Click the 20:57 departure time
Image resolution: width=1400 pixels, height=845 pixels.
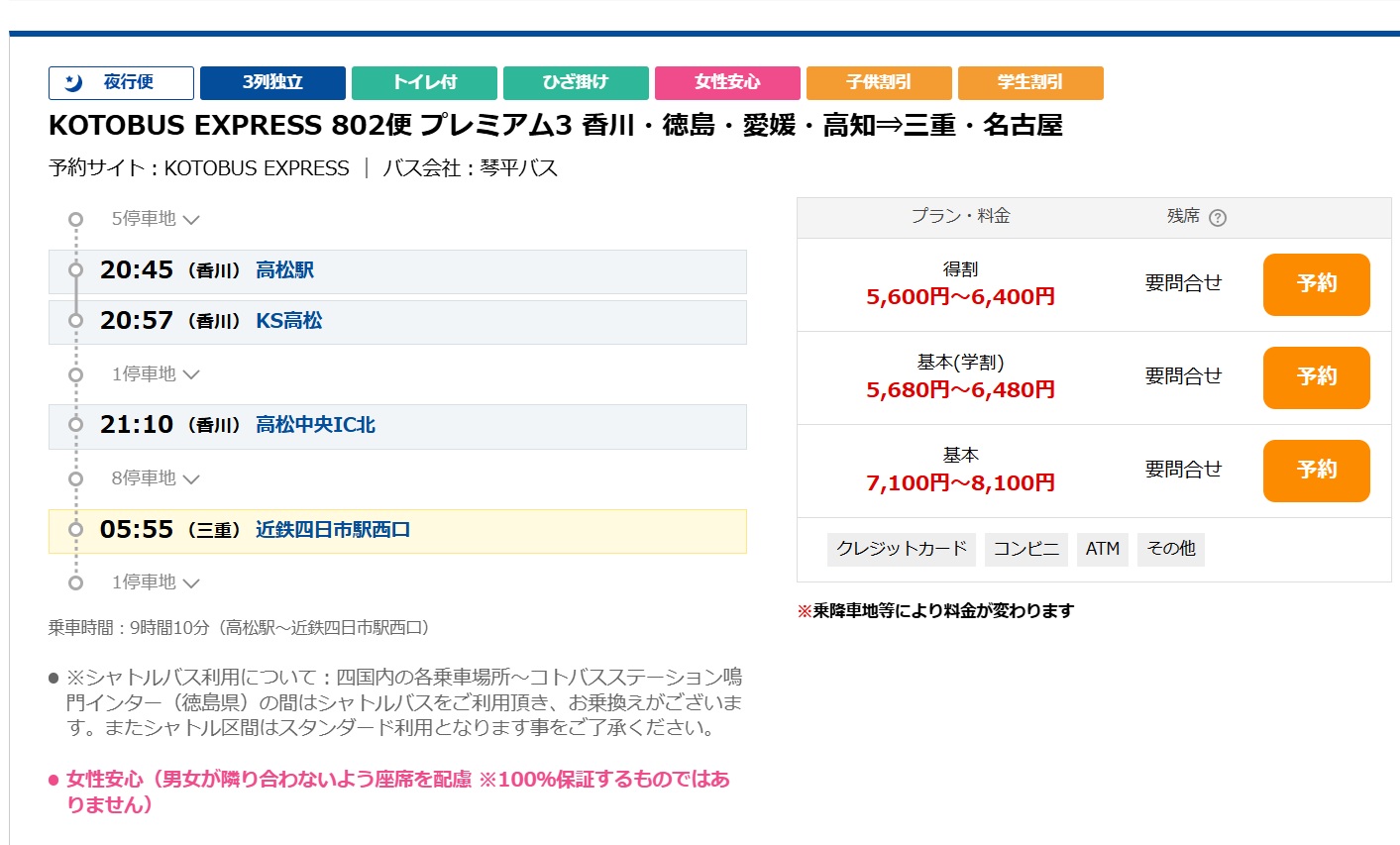tap(137, 321)
